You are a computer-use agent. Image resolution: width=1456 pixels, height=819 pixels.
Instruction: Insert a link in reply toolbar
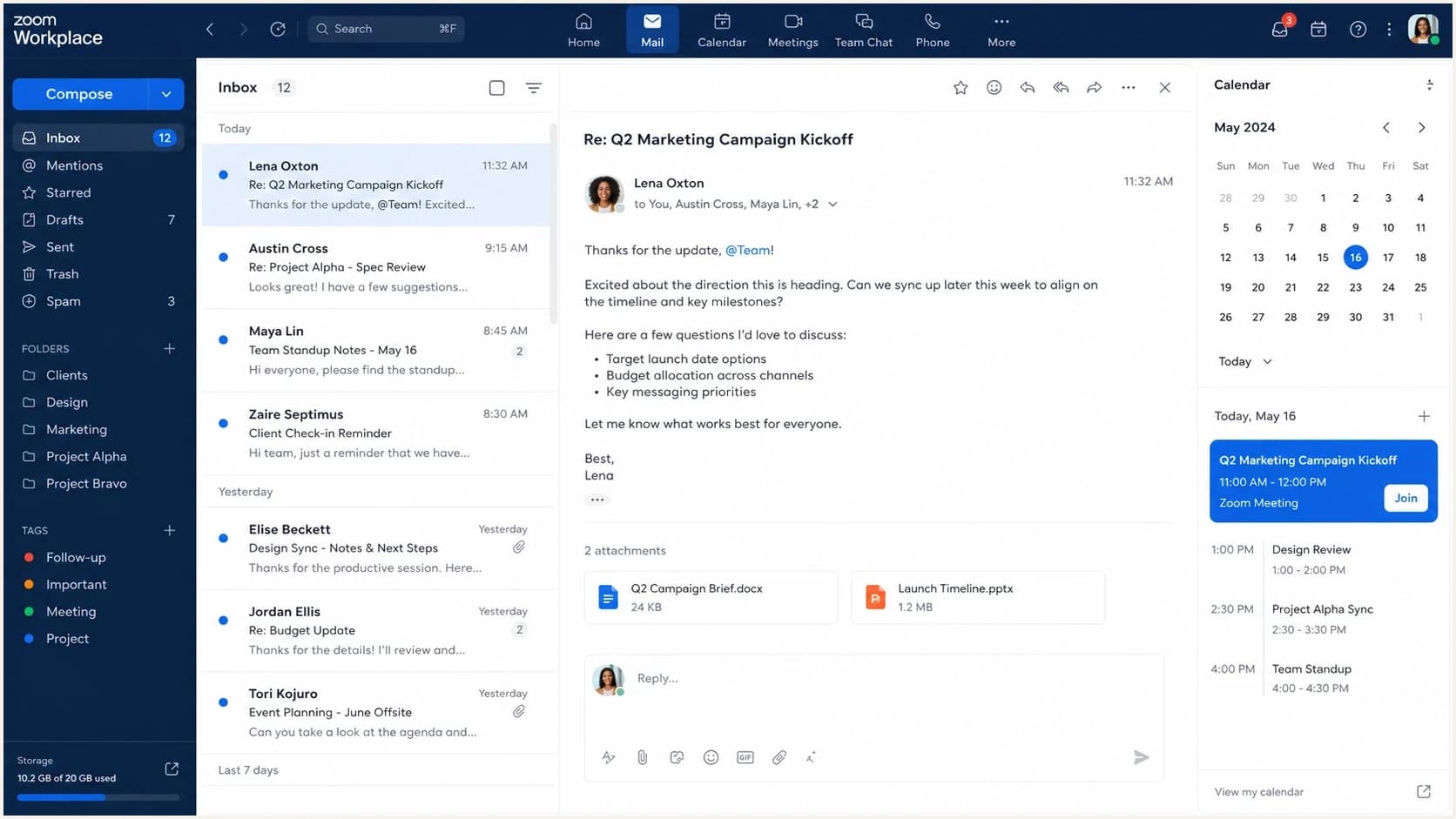pyautogui.click(x=779, y=757)
